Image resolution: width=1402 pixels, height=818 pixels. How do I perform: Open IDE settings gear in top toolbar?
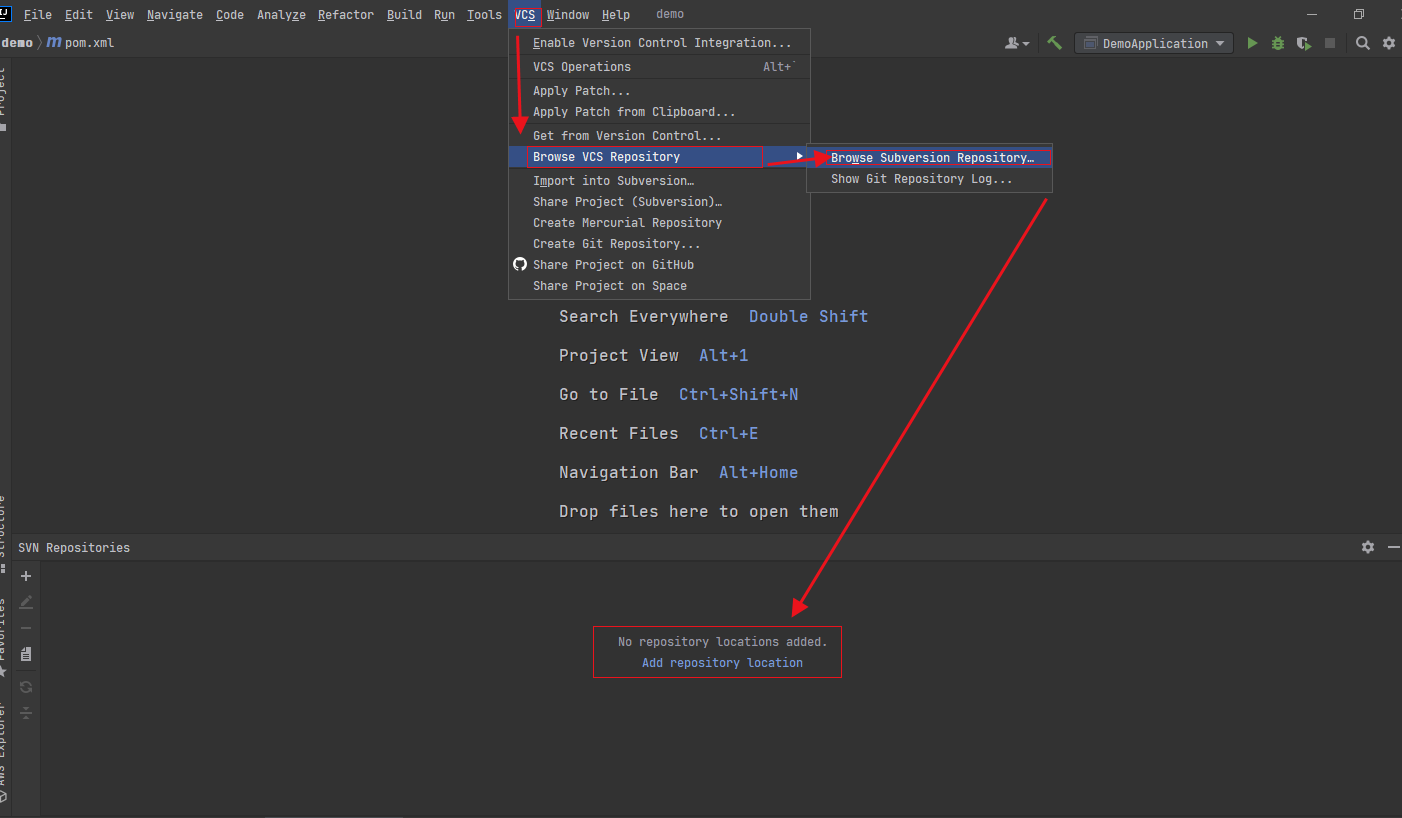[1389, 43]
